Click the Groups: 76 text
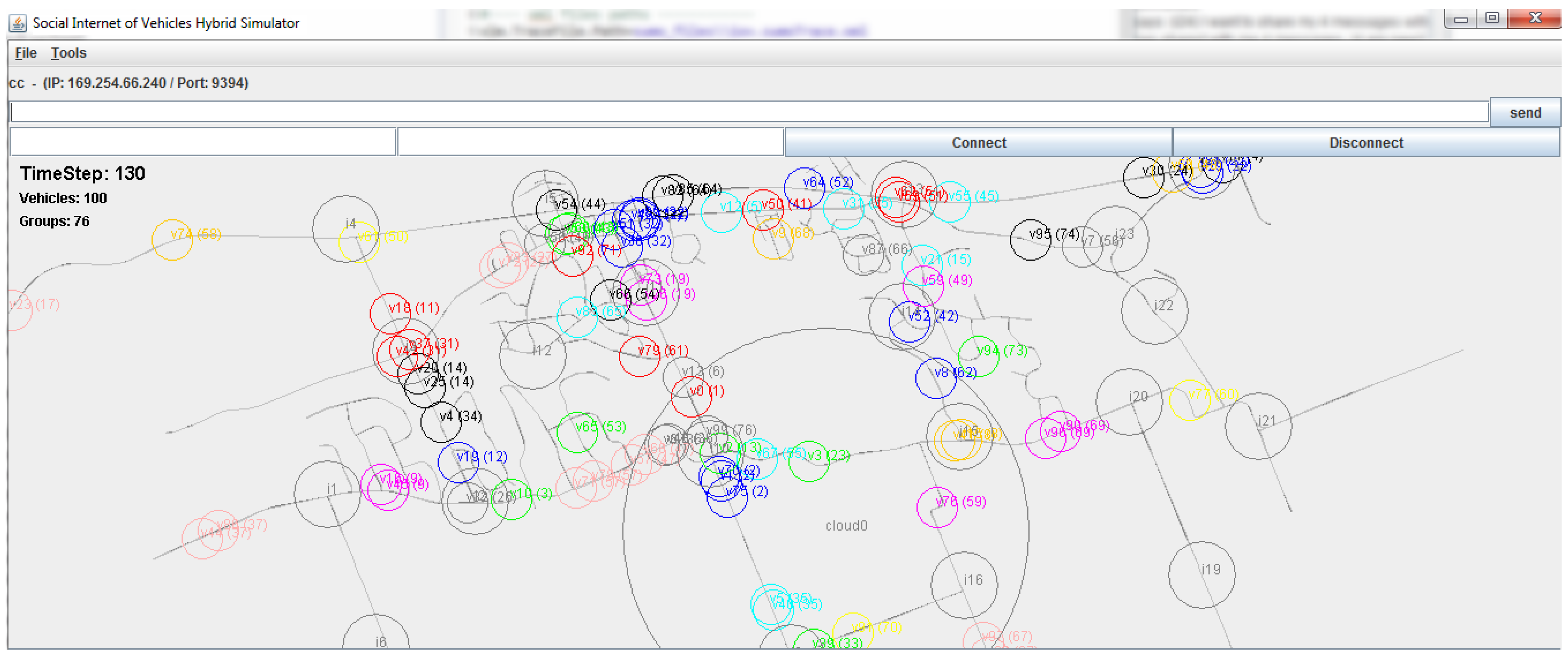The width and height of the screenshot is (1568, 656). tap(55, 221)
